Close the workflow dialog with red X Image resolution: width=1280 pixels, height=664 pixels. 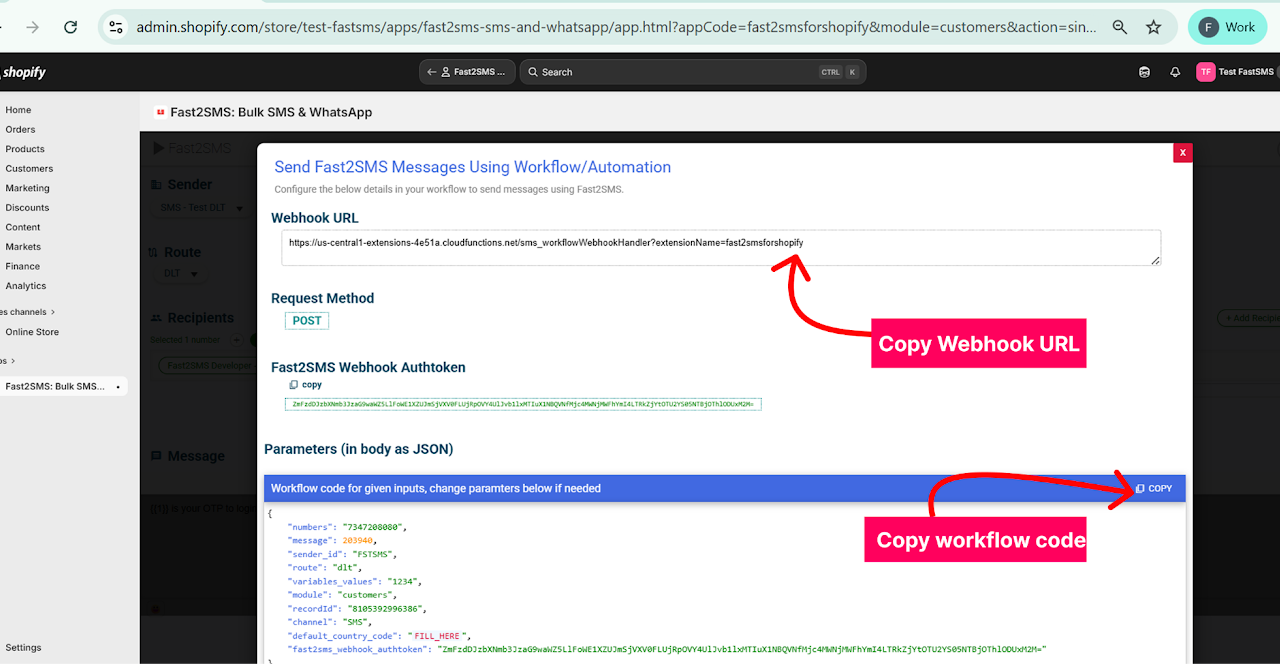(1182, 152)
